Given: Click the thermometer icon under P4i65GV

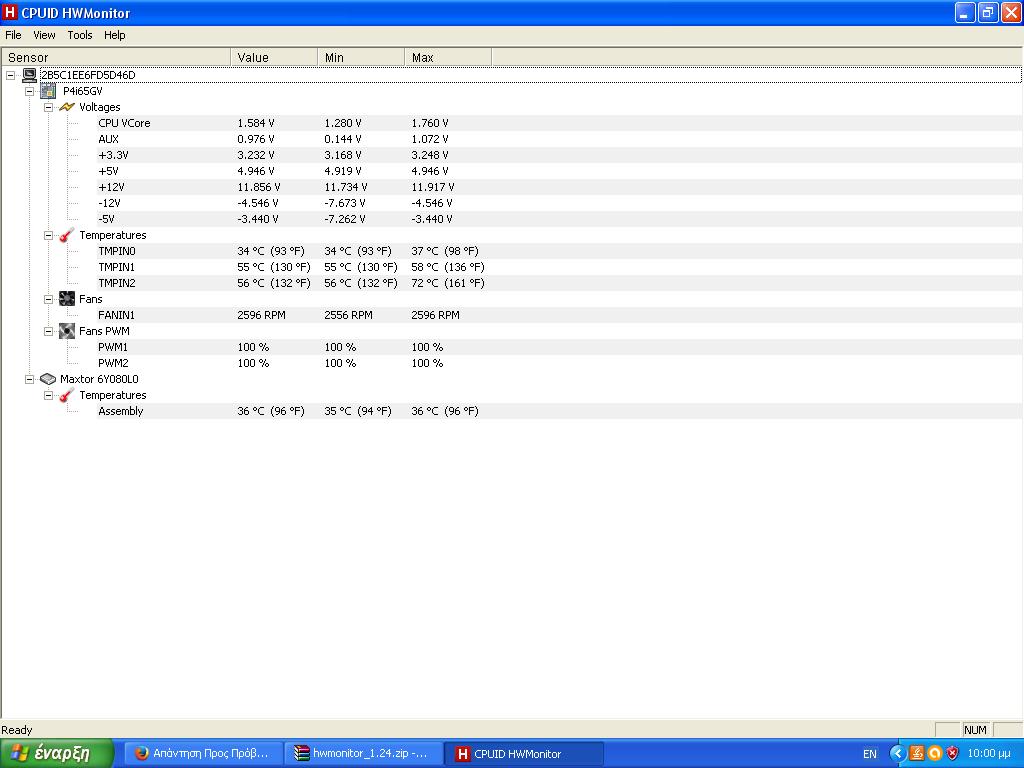Looking at the screenshot, I should 67,235.
